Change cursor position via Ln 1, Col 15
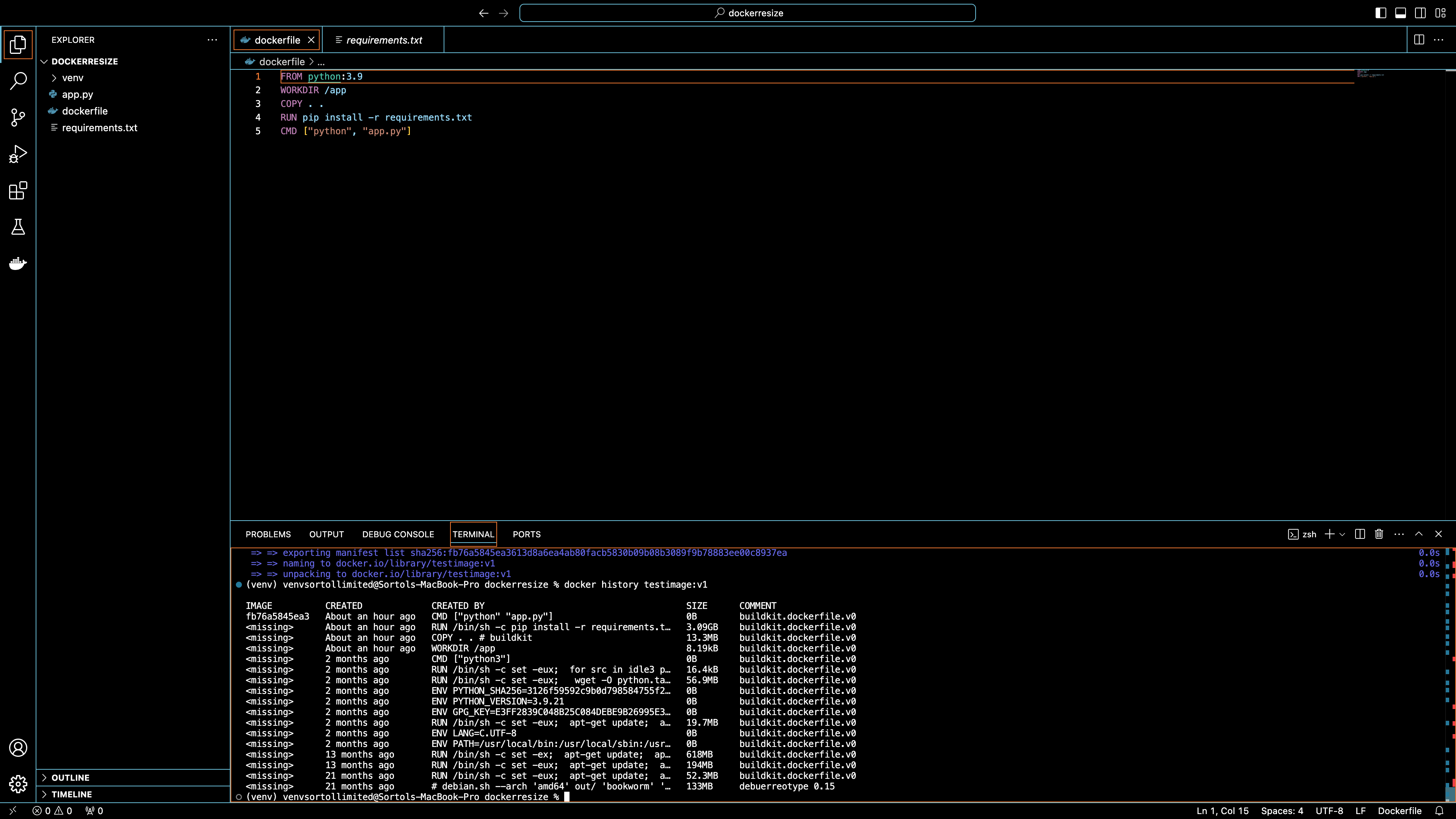 point(1222,811)
